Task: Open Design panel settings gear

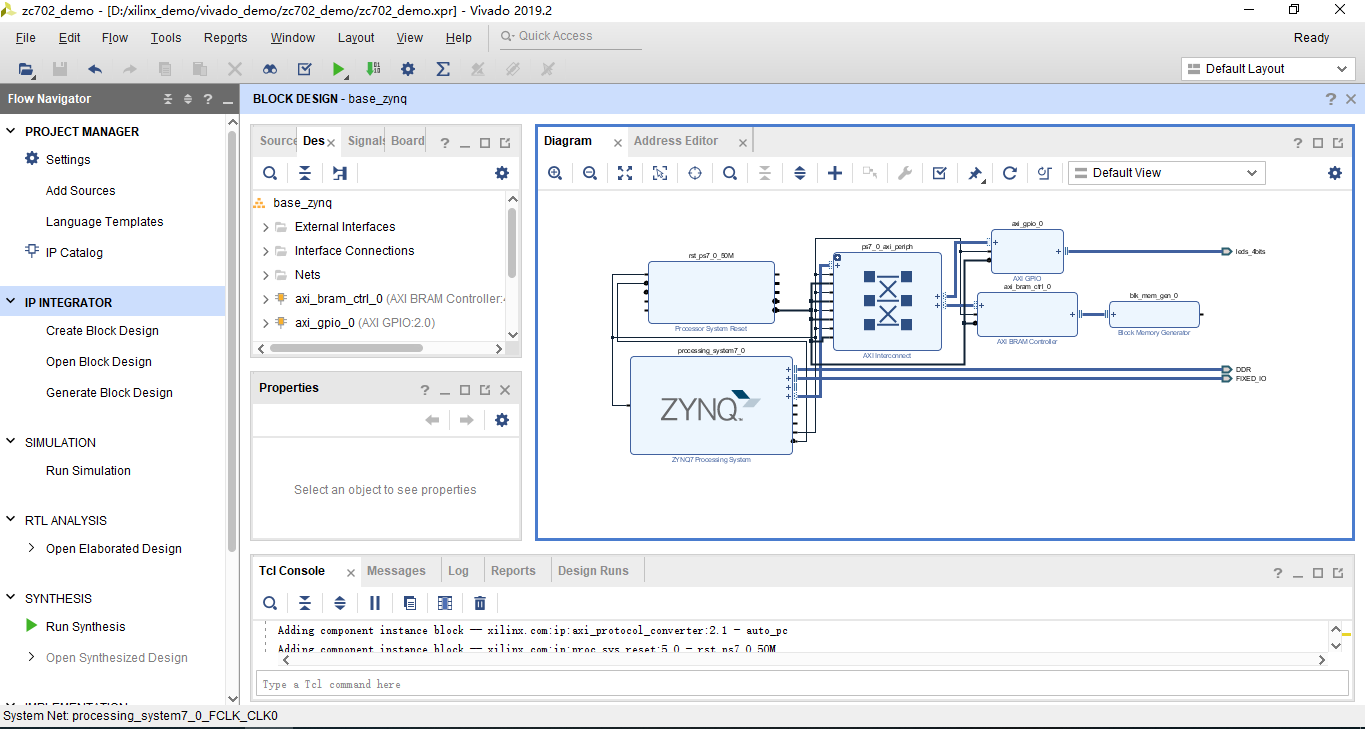Action: 502,173
